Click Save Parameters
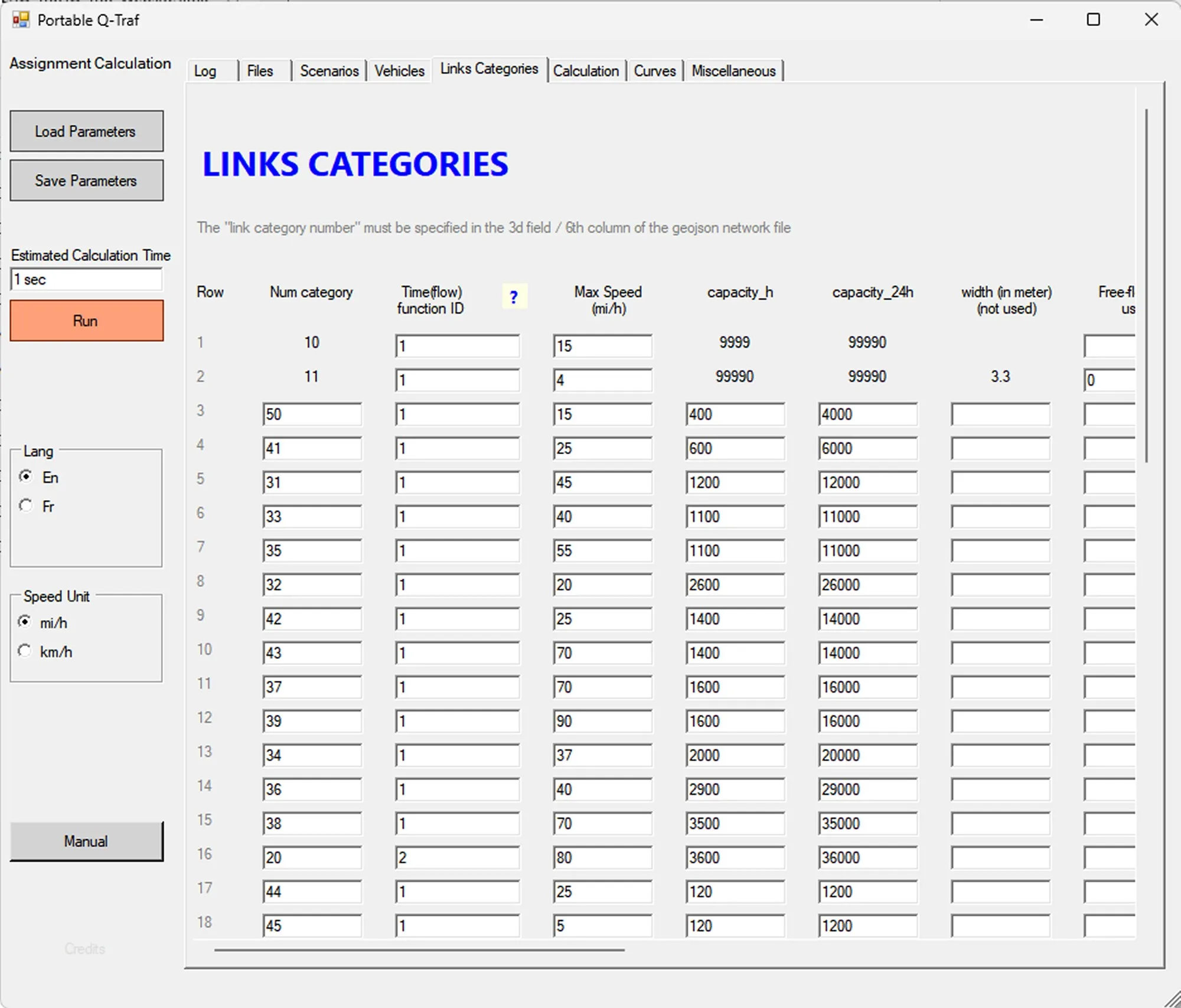Viewport: 1181px width, 1008px height. [x=86, y=180]
